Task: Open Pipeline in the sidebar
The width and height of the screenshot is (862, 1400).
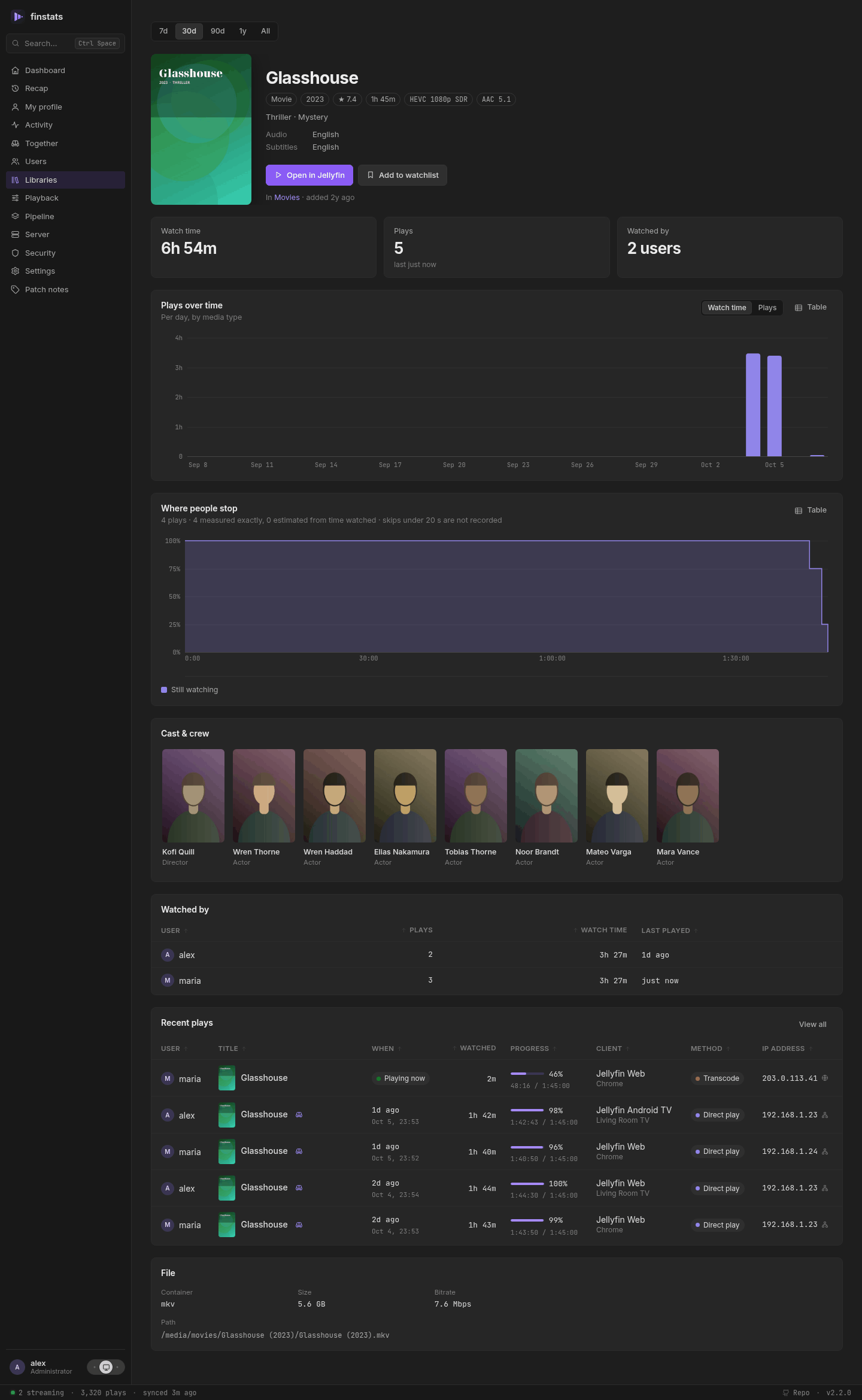Action: 65,216
